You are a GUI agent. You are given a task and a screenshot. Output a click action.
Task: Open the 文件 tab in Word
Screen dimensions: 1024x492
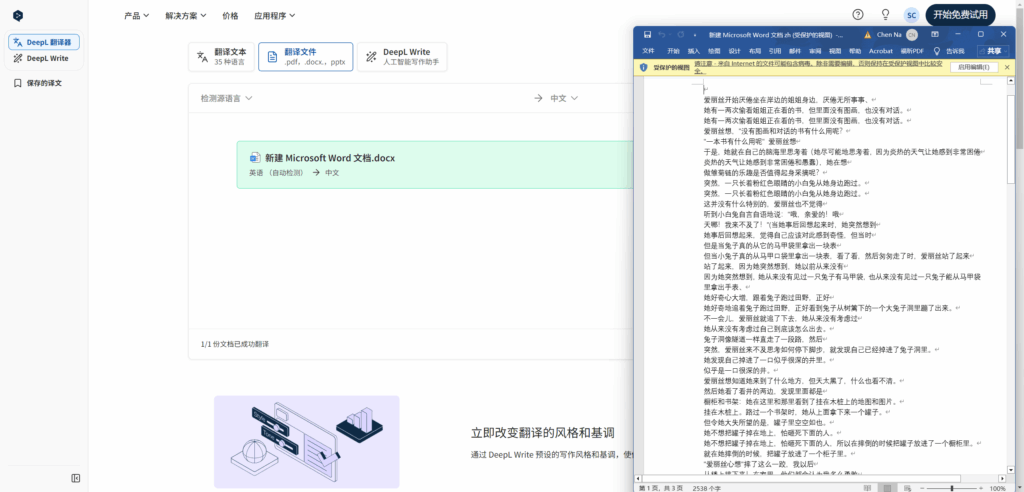point(648,51)
